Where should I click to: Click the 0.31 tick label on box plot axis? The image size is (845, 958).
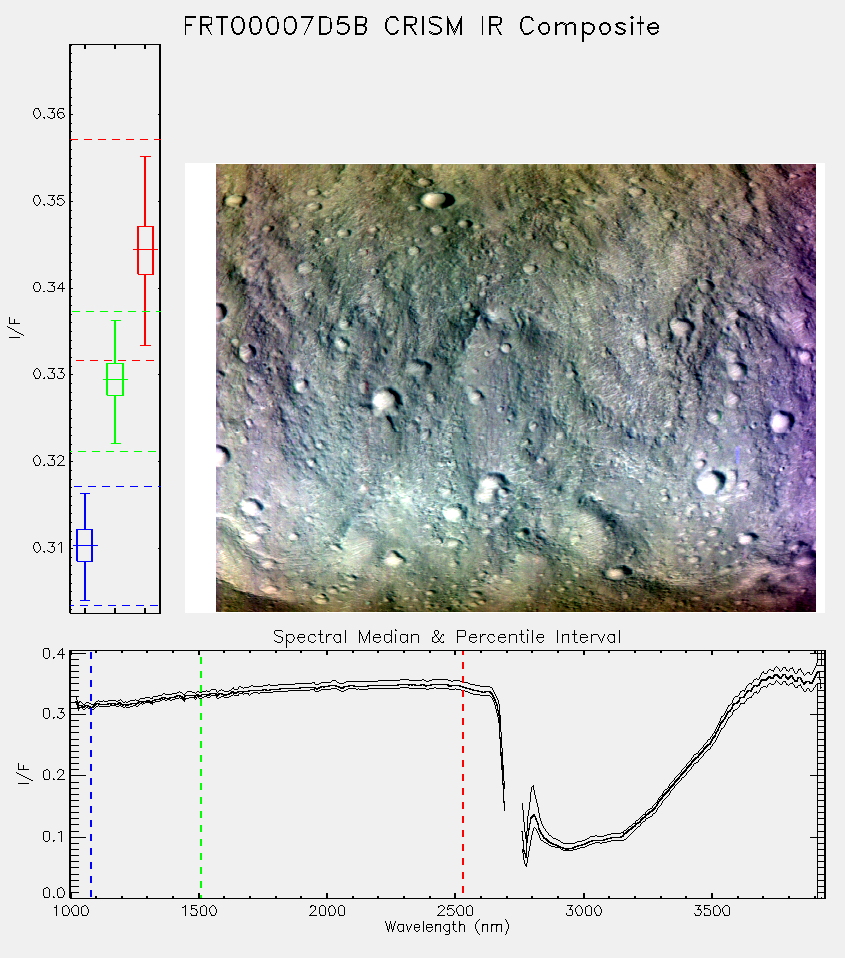tap(49, 547)
